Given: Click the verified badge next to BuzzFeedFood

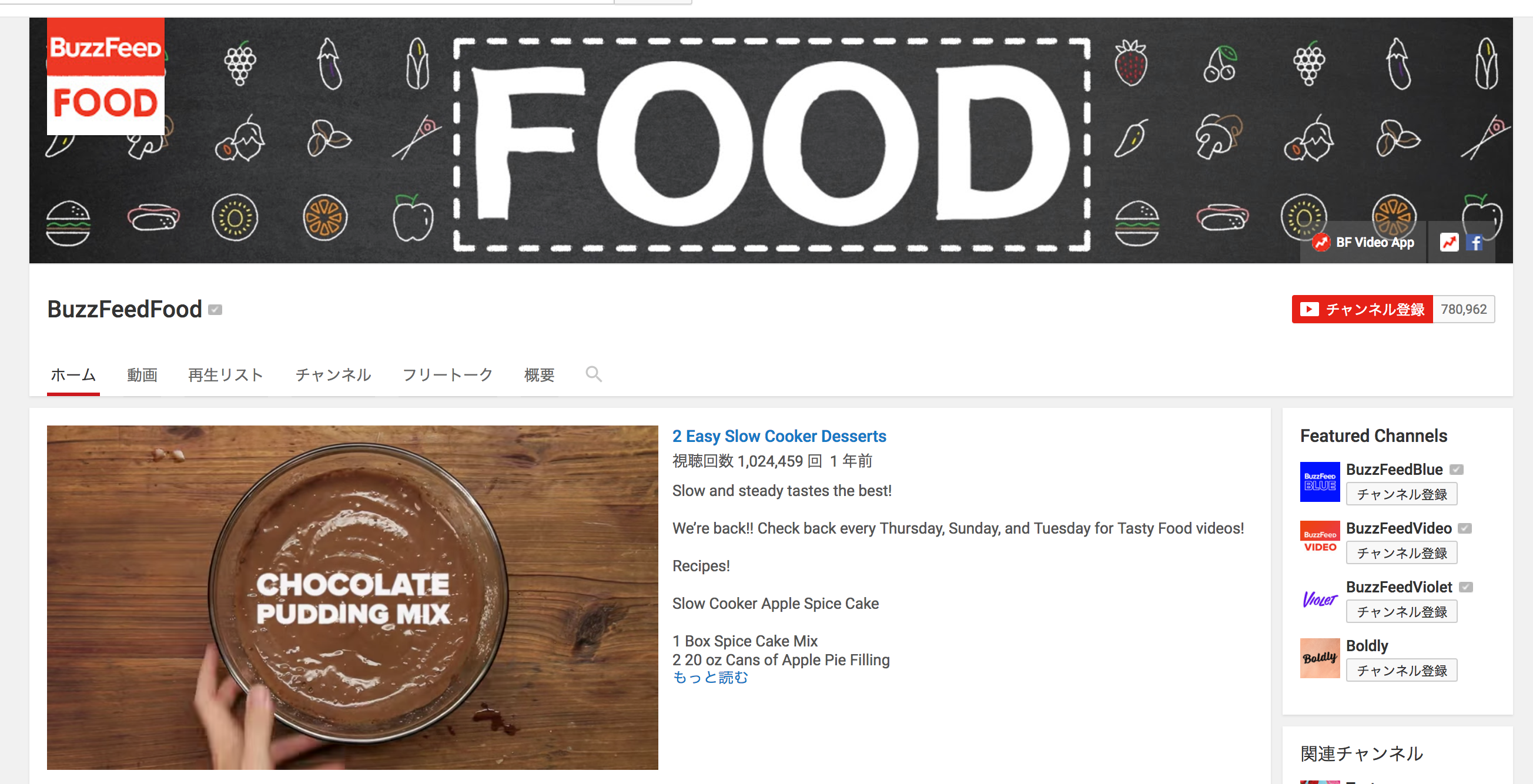Looking at the screenshot, I should [x=215, y=310].
